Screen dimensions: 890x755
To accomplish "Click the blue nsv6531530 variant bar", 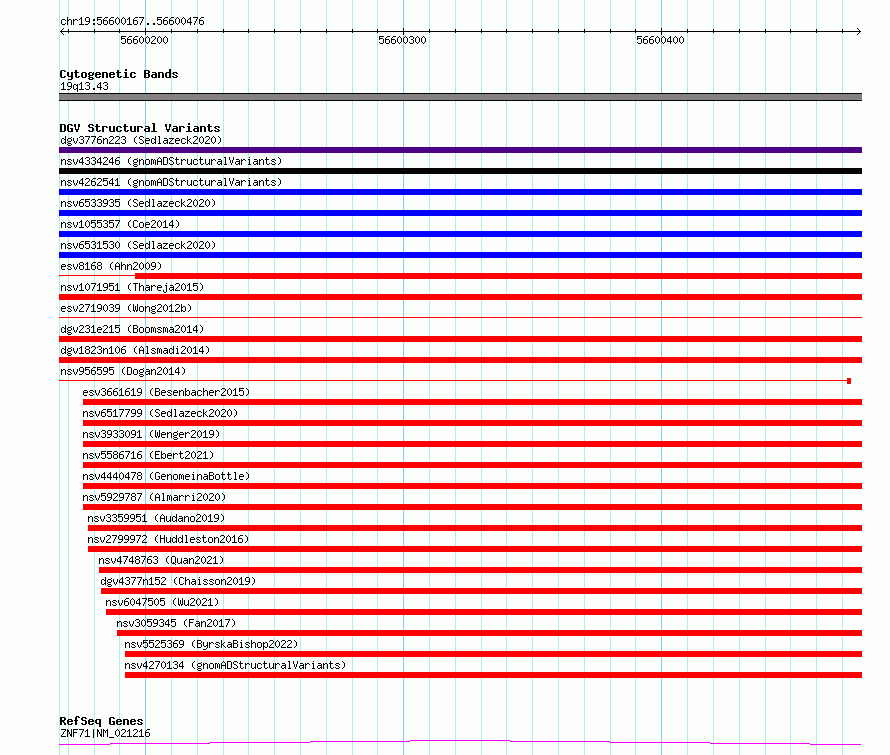I will [x=460, y=255].
